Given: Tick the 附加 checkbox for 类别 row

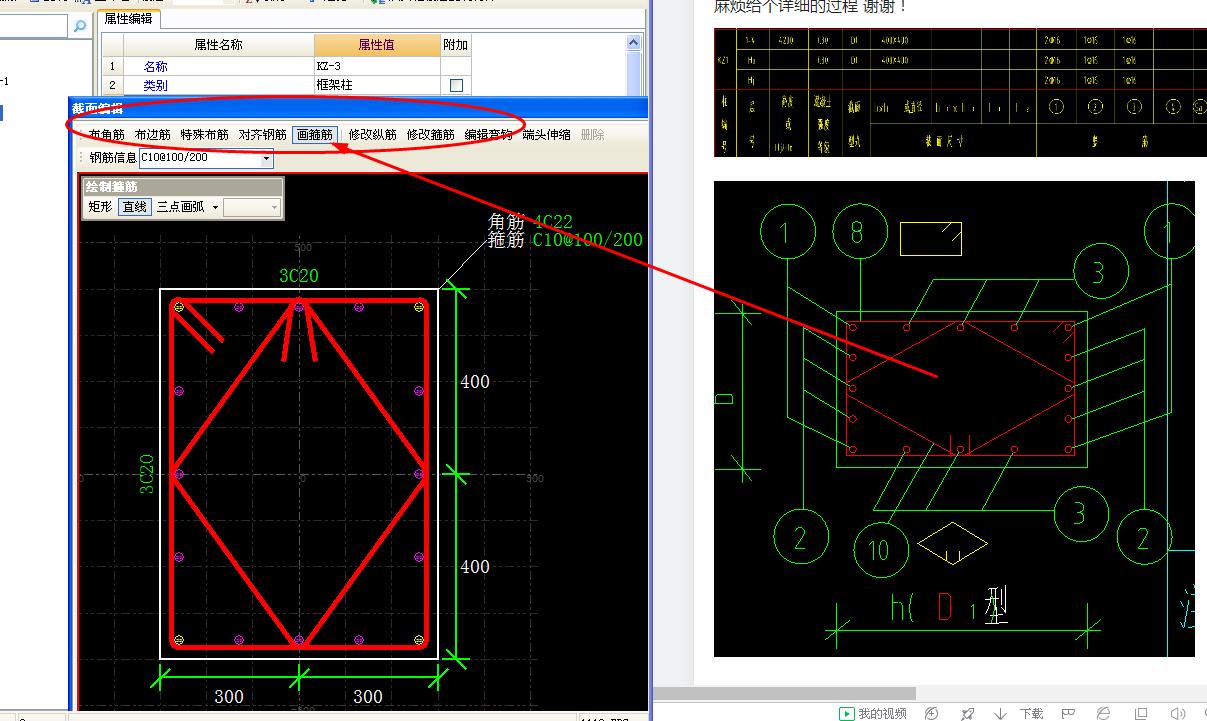Looking at the screenshot, I should coord(456,86).
